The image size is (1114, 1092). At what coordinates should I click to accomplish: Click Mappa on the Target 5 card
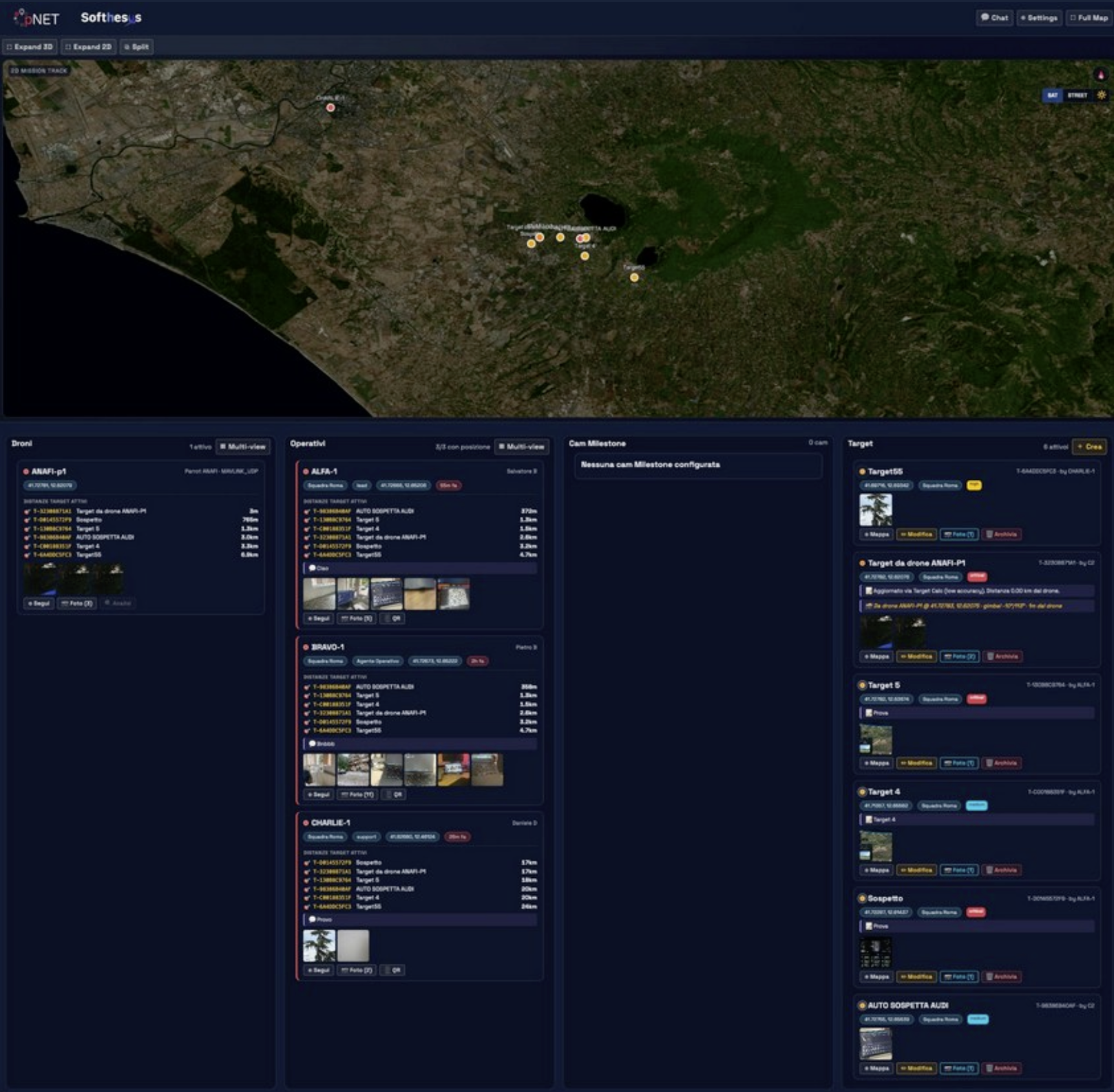click(876, 763)
